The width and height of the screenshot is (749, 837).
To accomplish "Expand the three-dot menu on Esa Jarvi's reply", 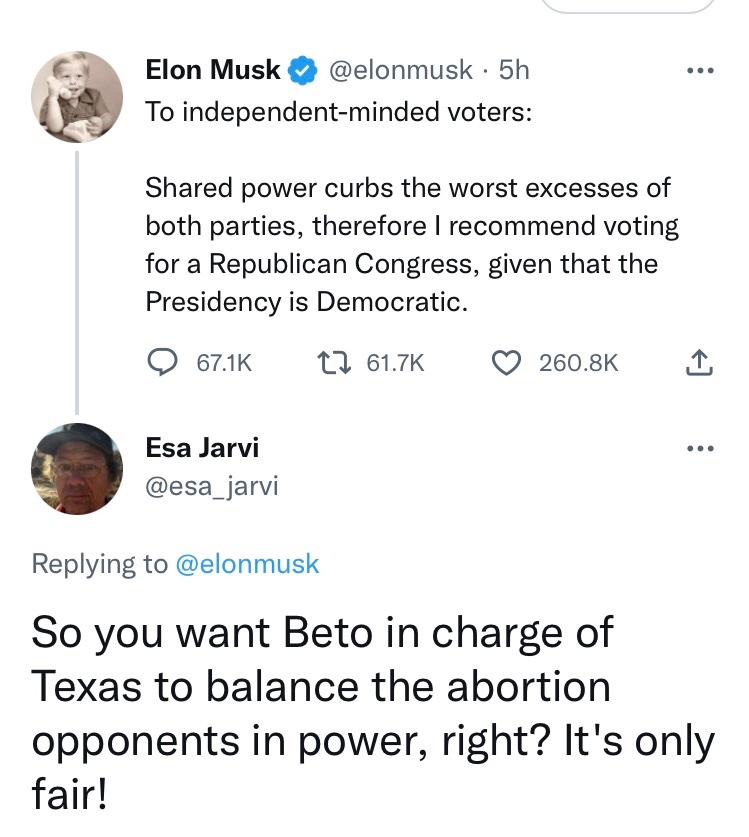I will pyautogui.click(x=702, y=449).
